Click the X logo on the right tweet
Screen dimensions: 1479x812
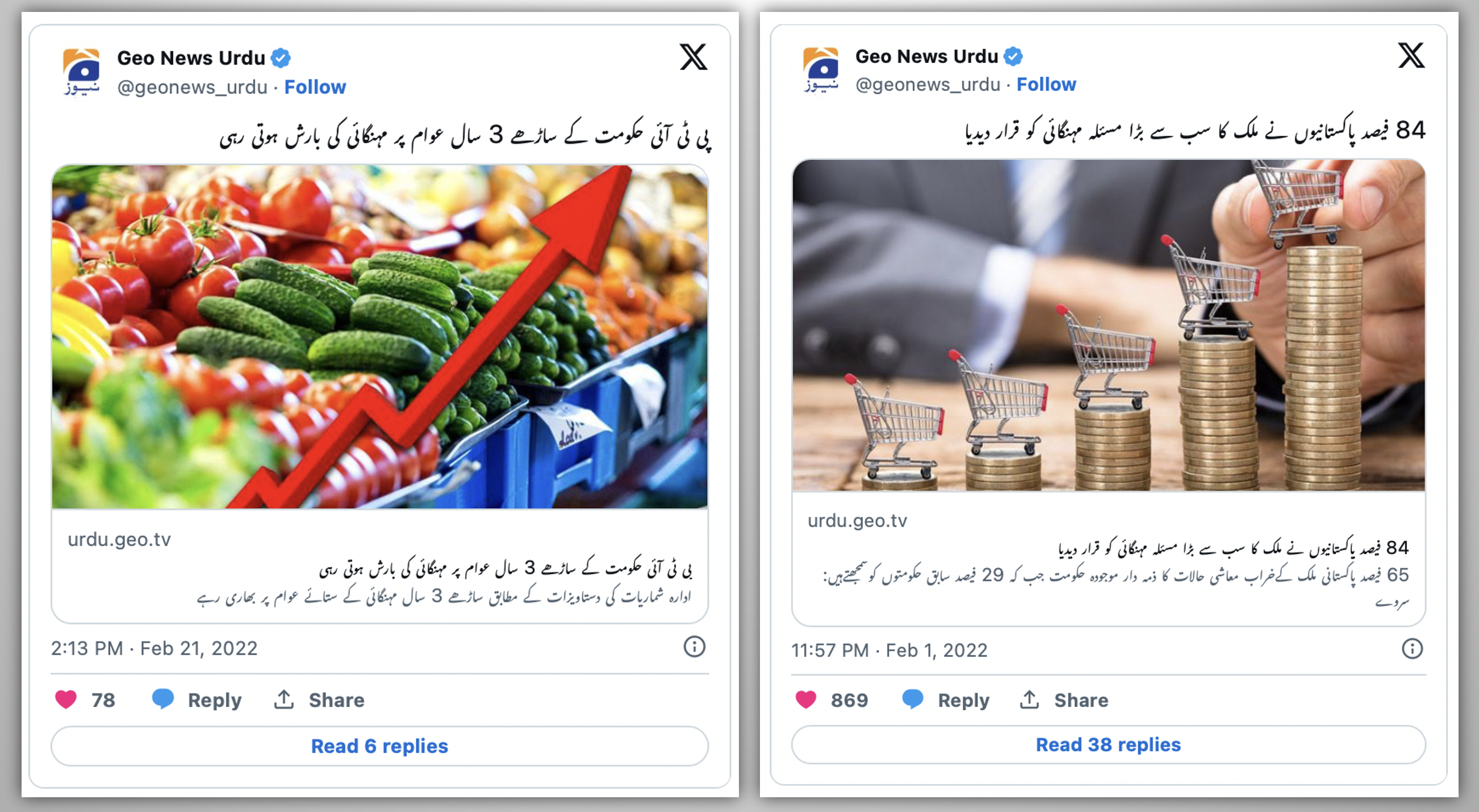1411,55
